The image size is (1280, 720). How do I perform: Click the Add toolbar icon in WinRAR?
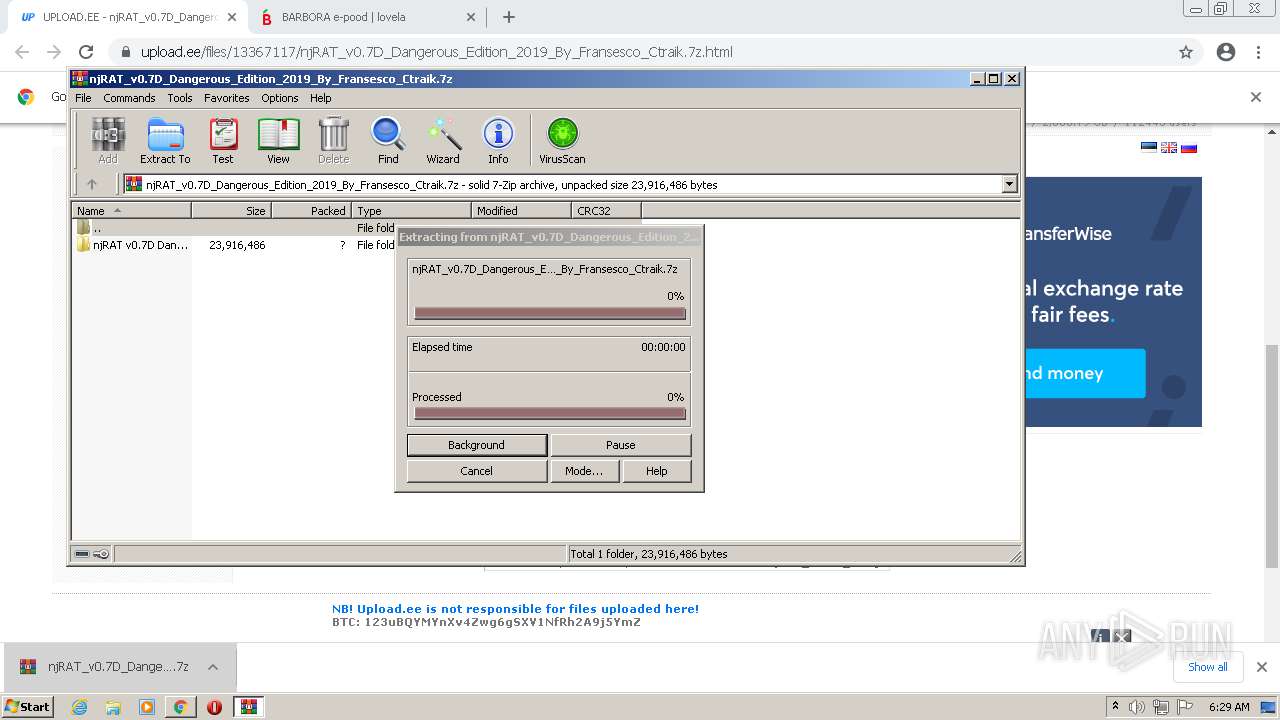coord(107,140)
